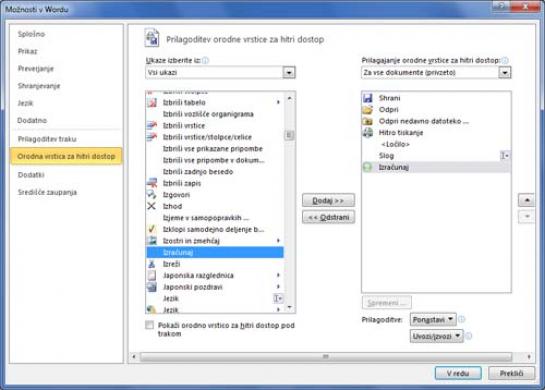Select the <Ločilo> separator entry
Screen dimensions: 545x390
(436, 144)
